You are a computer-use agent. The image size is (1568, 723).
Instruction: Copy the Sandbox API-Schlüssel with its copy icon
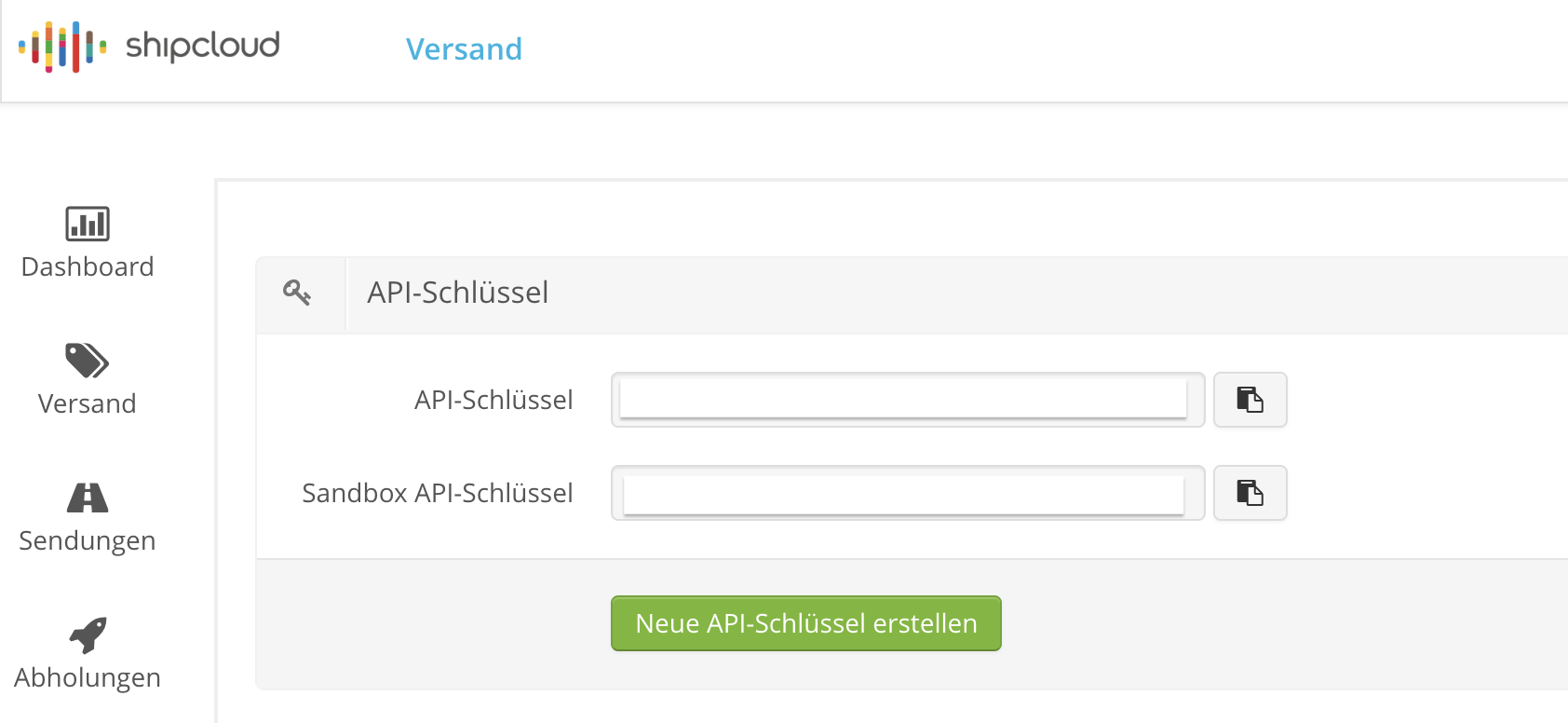pyautogui.click(x=1250, y=493)
